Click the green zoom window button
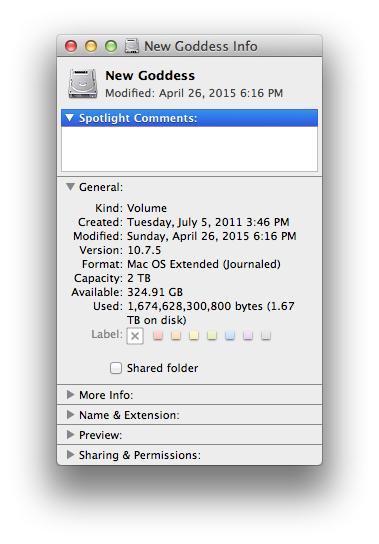 111,46
